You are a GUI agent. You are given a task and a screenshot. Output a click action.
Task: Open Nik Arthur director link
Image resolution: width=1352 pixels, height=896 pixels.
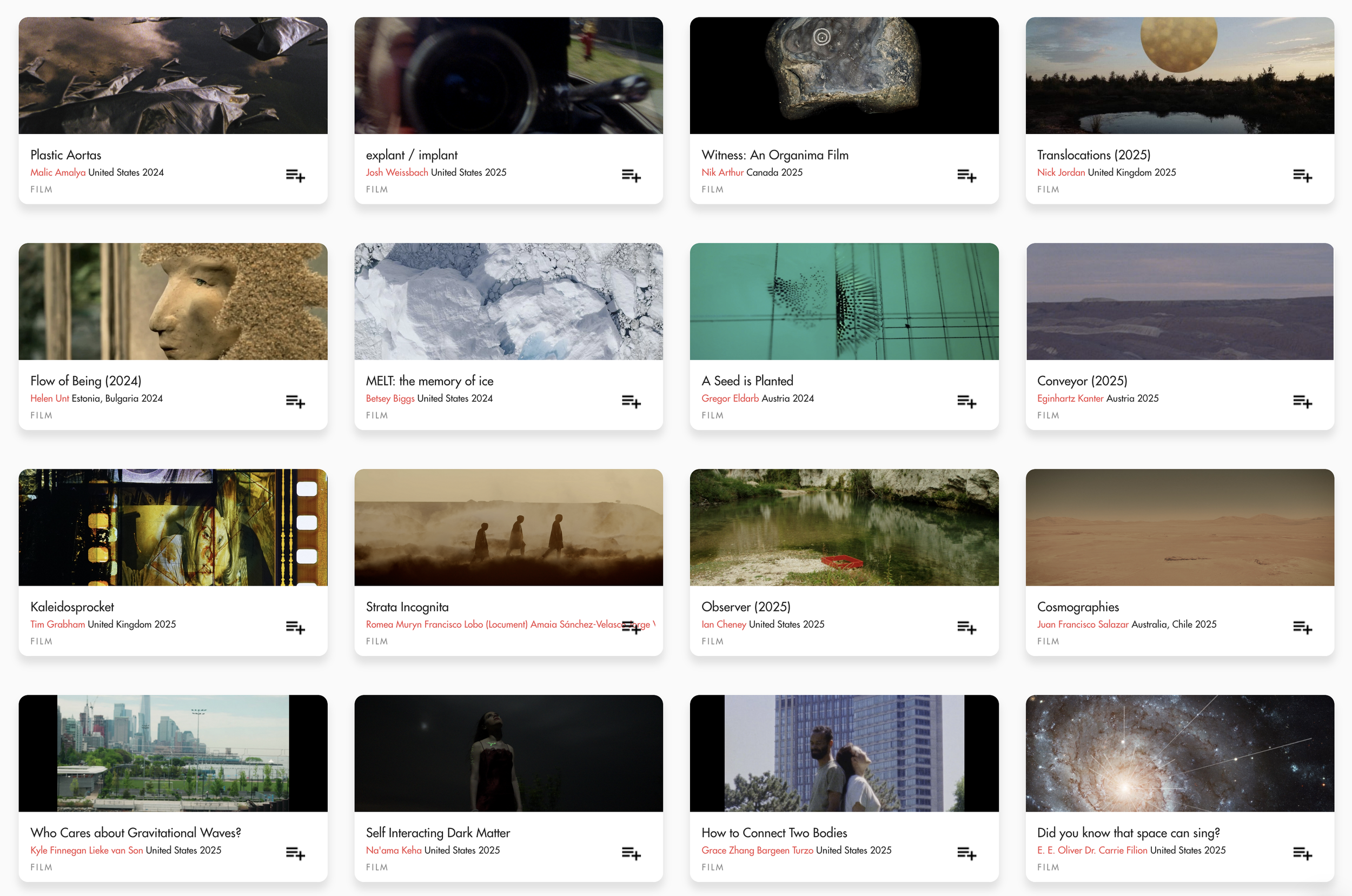click(723, 172)
